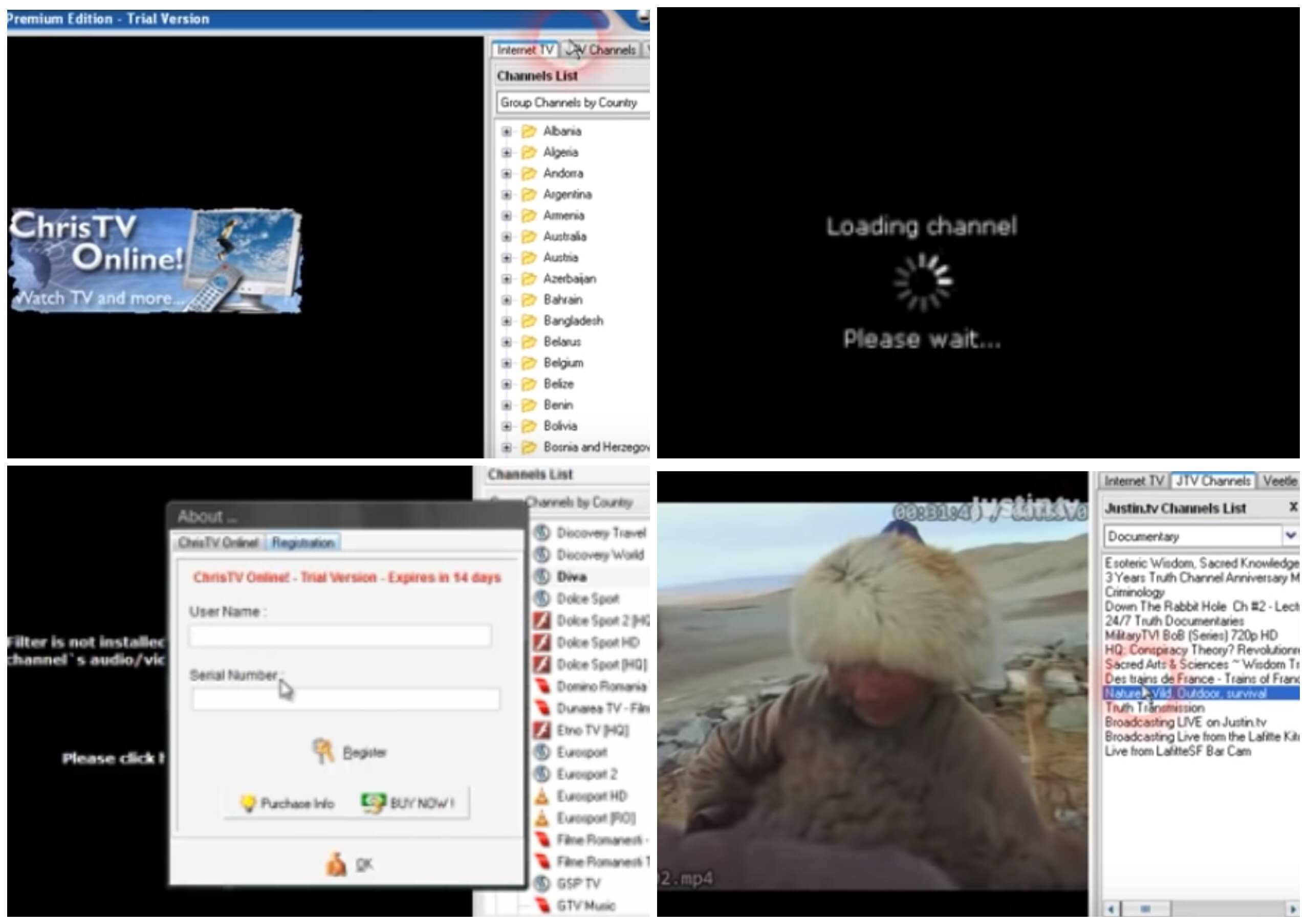Expand the Bosnia and Herzegovina node
1307x924 pixels.
[506, 448]
